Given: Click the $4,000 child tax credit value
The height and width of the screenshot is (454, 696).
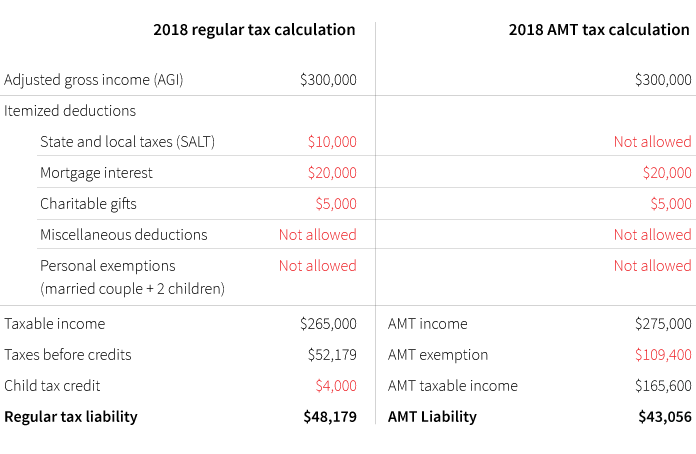Looking at the screenshot, I should (x=335, y=385).
